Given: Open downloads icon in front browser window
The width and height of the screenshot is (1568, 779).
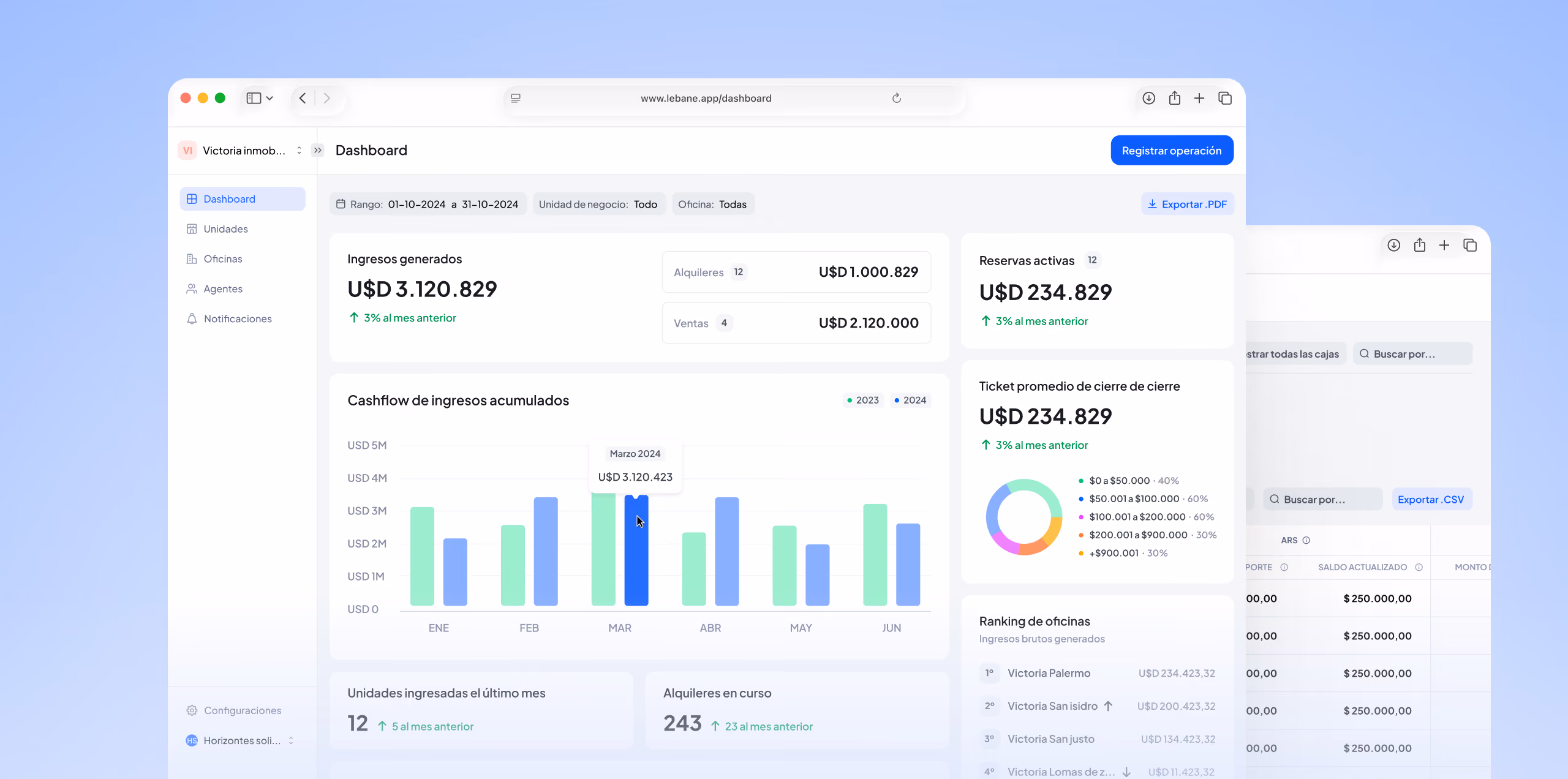Looking at the screenshot, I should [x=1149, y=98].
